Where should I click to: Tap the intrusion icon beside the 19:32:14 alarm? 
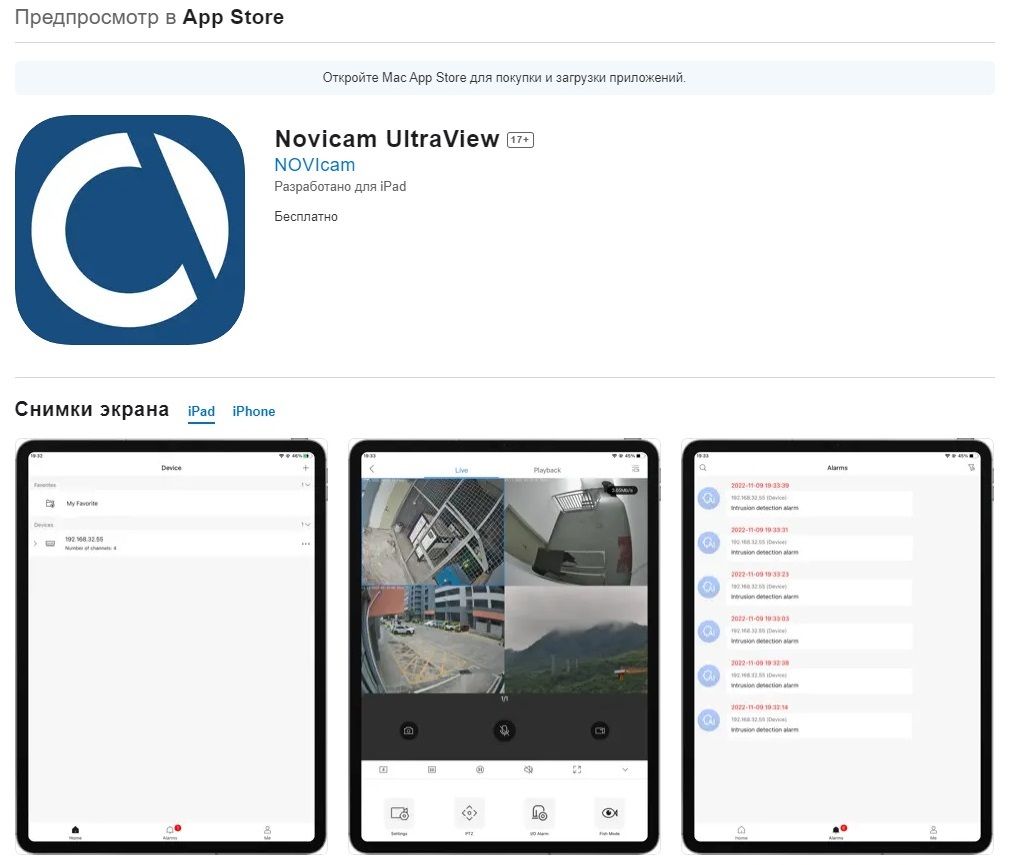709,720
